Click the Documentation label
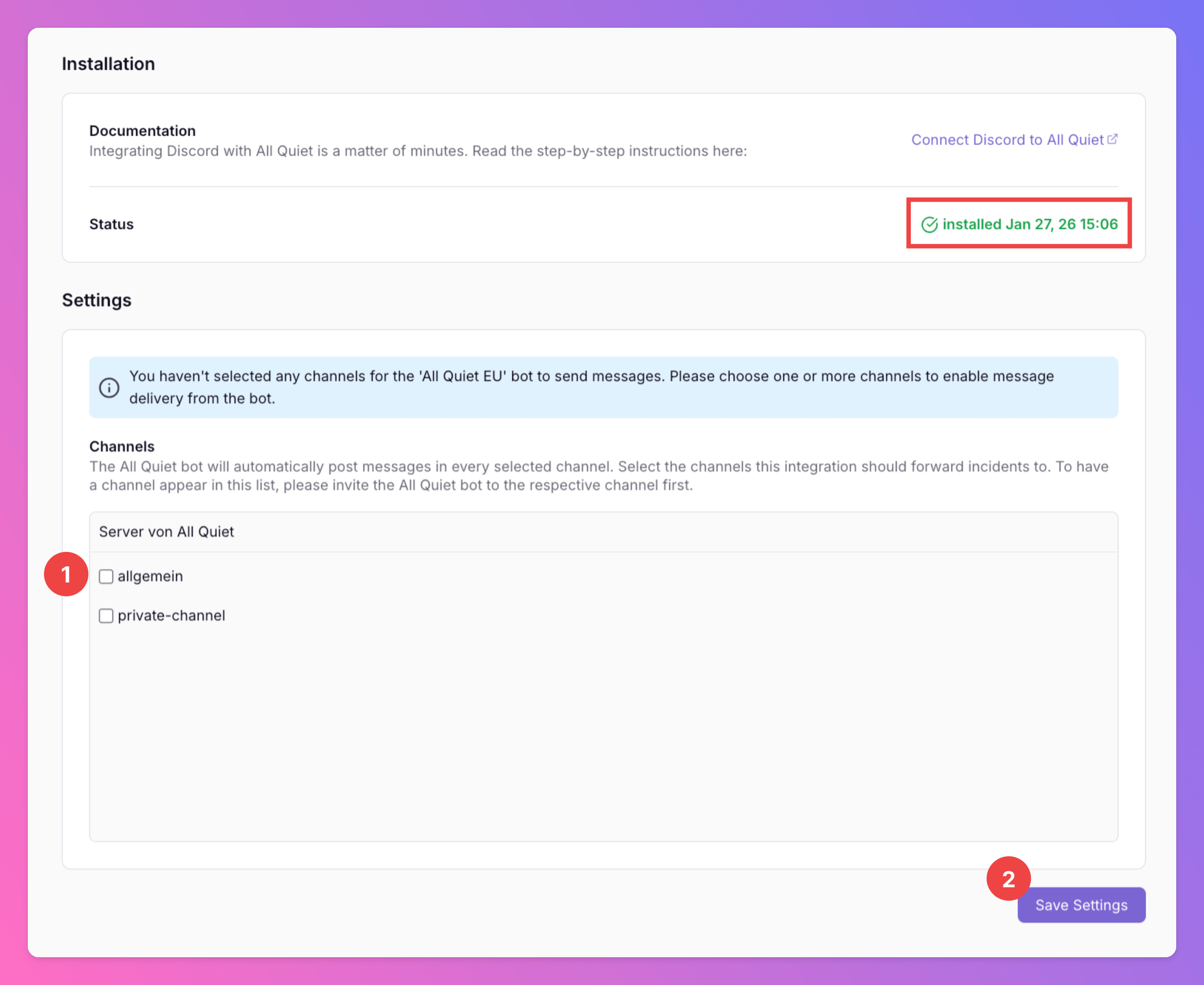1204x985 pixels. (142, 131)
